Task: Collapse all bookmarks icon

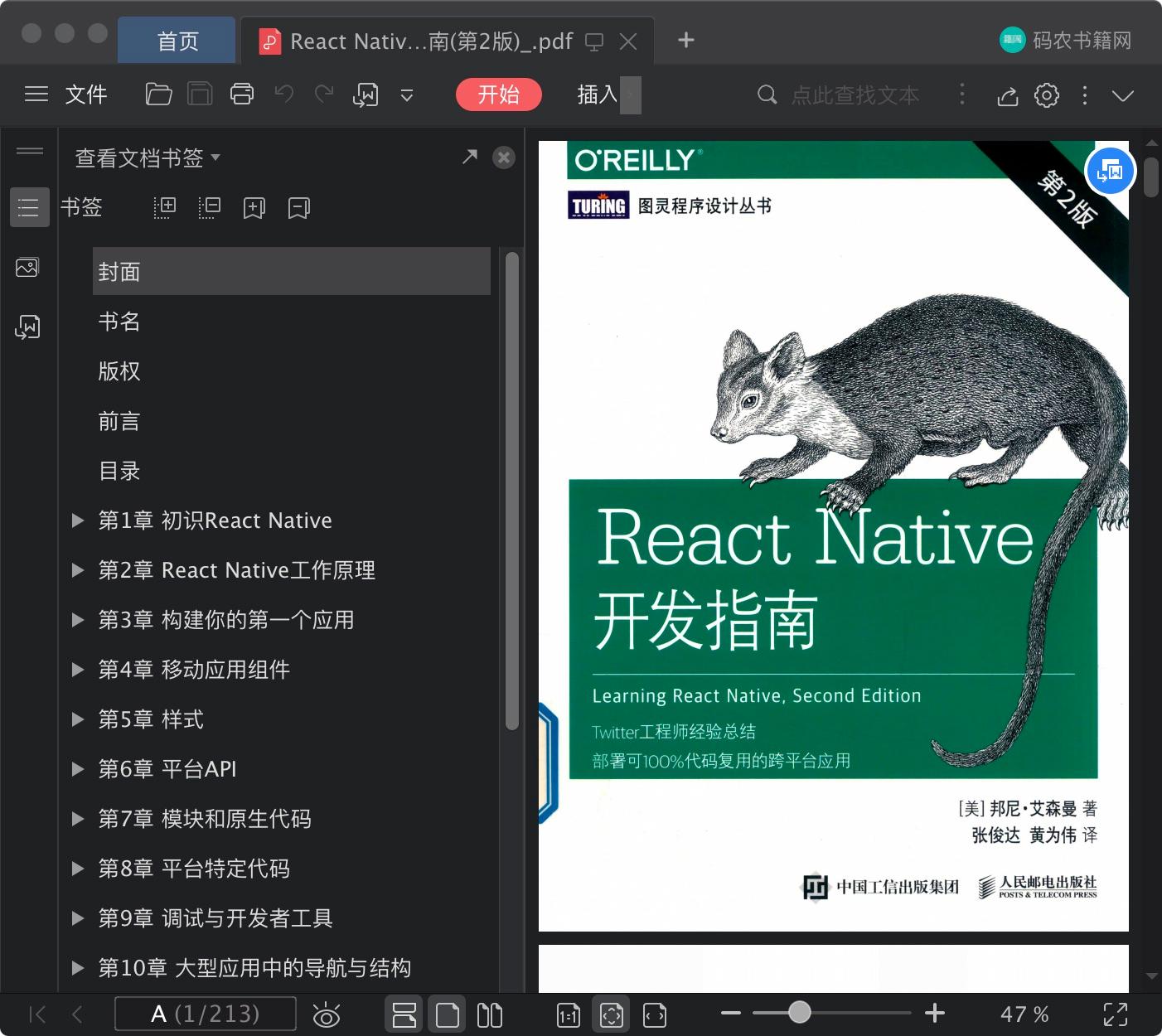Action: (210, 207)
